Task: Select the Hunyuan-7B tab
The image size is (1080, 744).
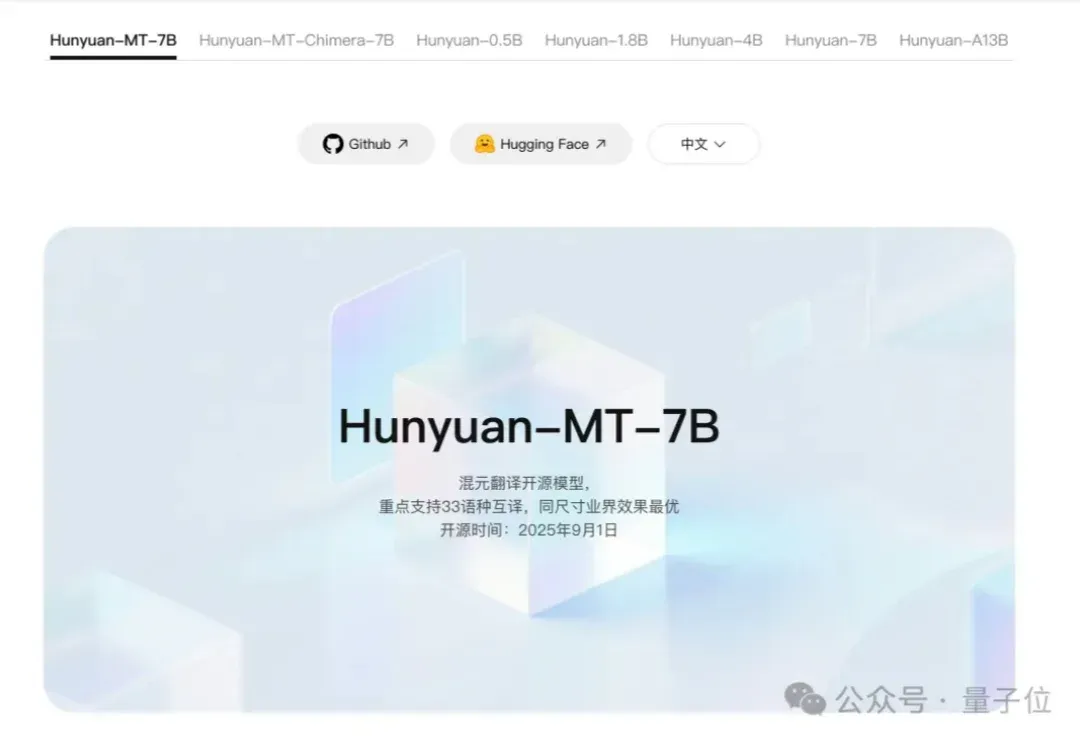Action: [831, 41]
